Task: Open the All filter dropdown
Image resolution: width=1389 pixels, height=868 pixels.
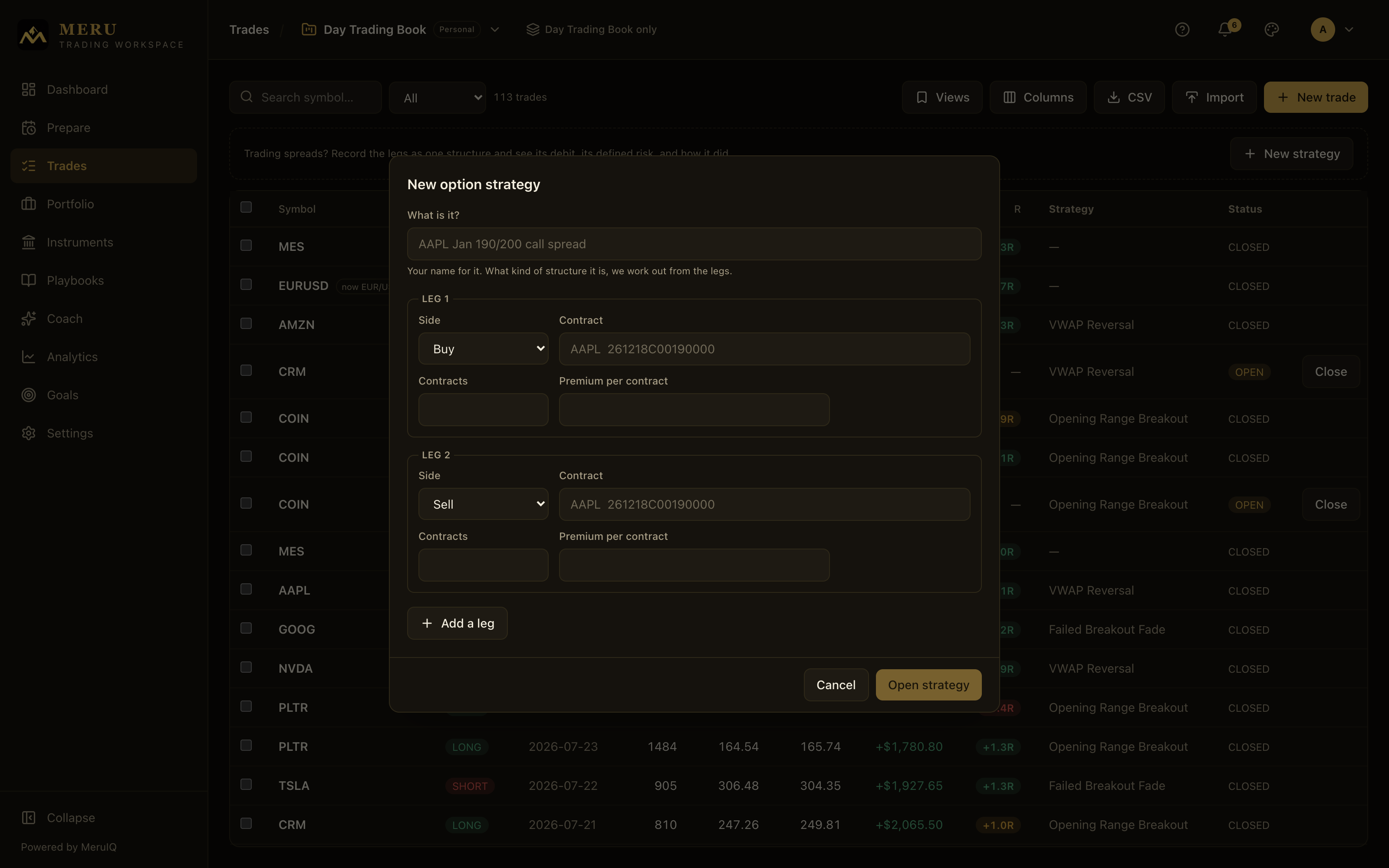Action: click(438, 98)
